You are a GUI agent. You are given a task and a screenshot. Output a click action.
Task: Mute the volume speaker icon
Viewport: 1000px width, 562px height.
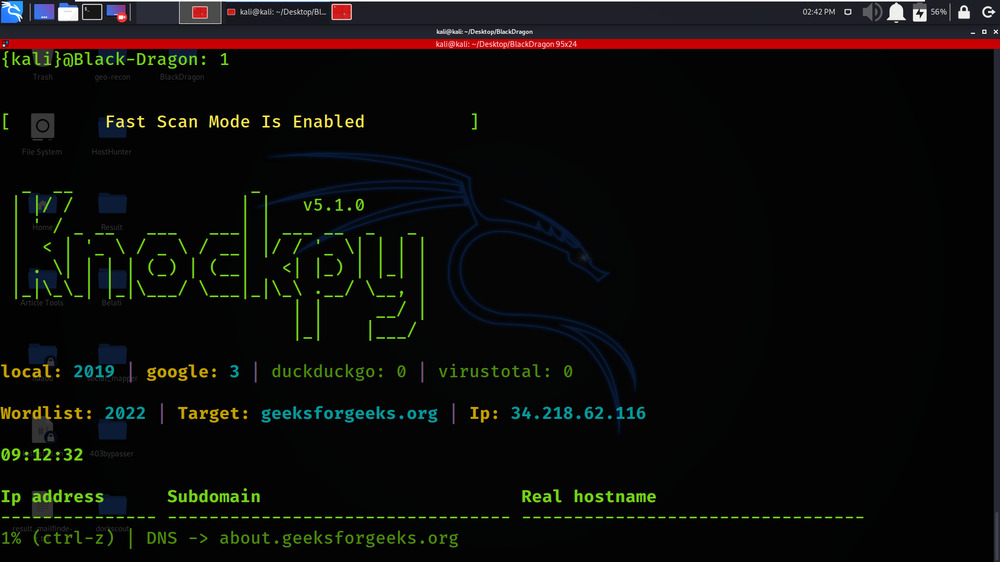[x=872, y=12]
